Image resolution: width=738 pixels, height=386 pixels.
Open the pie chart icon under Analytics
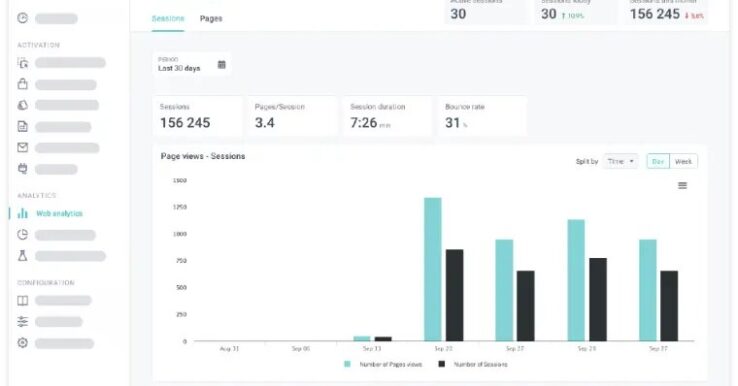point(23,234)
